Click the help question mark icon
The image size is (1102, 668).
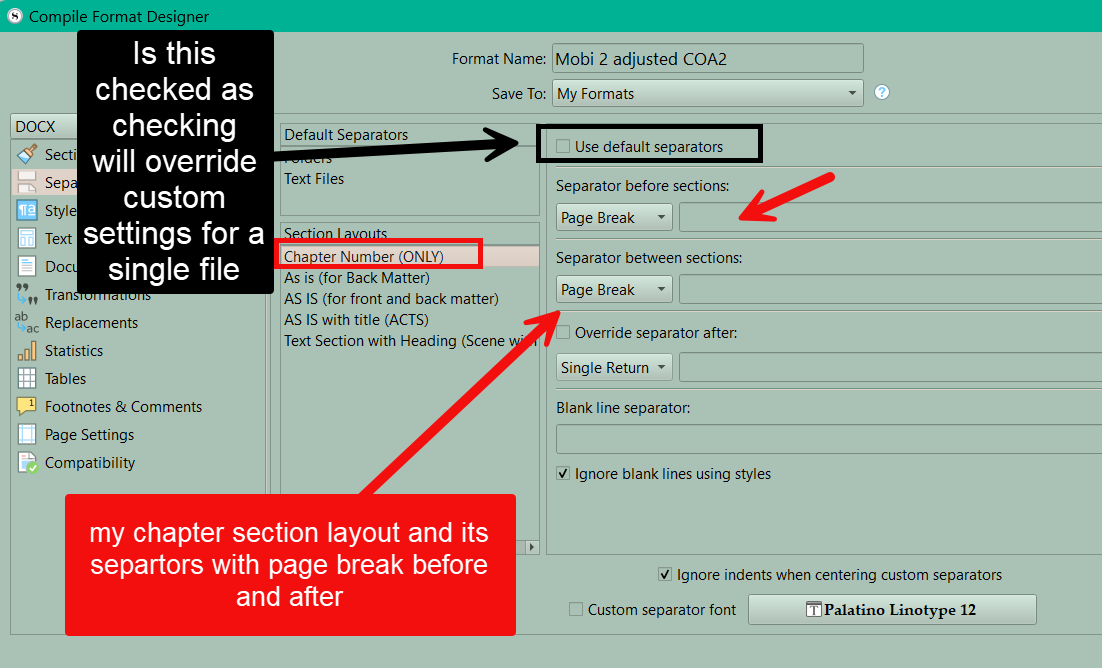pos(881,93)
